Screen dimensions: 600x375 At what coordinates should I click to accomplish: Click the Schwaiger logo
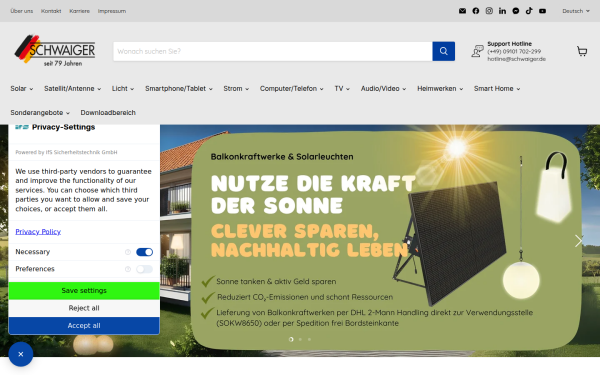pos(55,51)
